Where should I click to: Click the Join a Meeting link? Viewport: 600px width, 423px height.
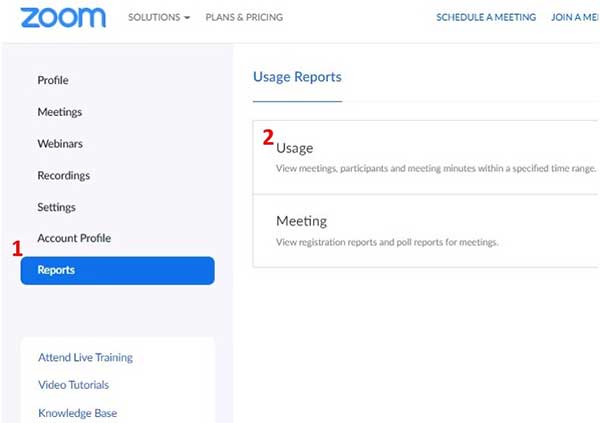(x=575, y=18)
